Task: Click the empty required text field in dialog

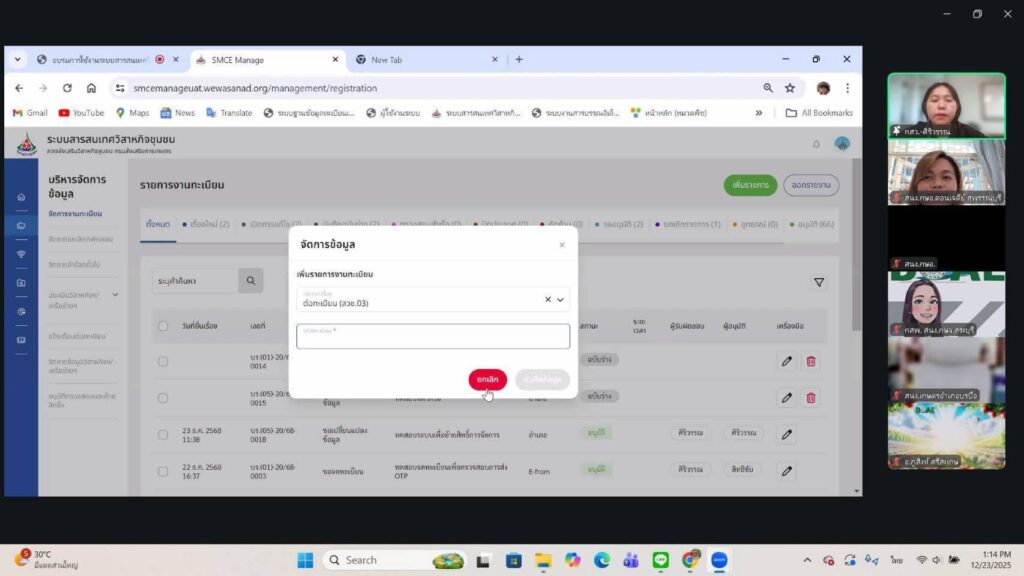Action: click(x=433, y=337)
